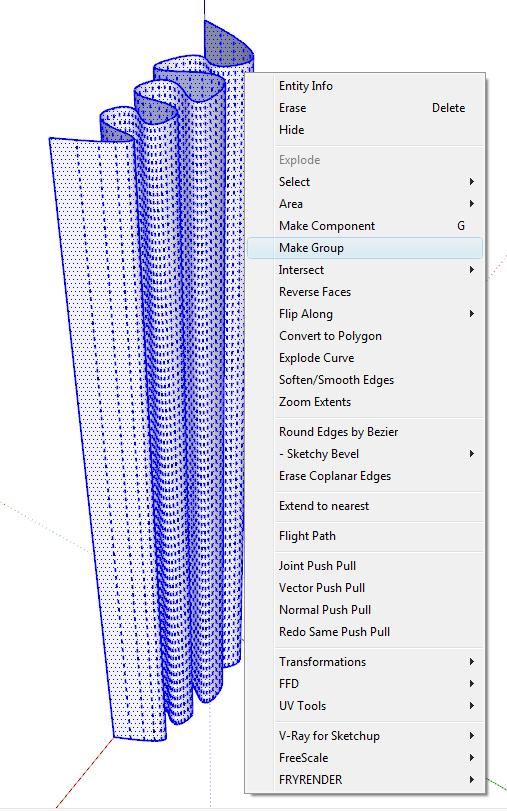Select Hide menu entry
This screenshot has width=507, height=811.
[x=365, y=130]
